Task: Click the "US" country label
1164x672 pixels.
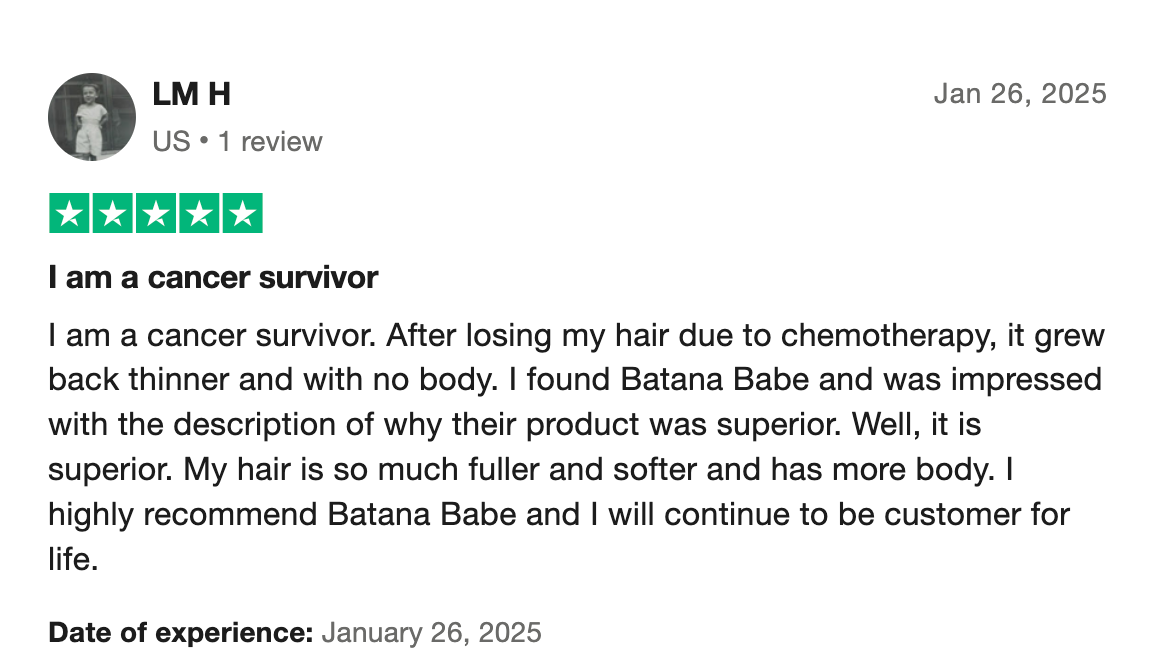Action: [171, 142]
